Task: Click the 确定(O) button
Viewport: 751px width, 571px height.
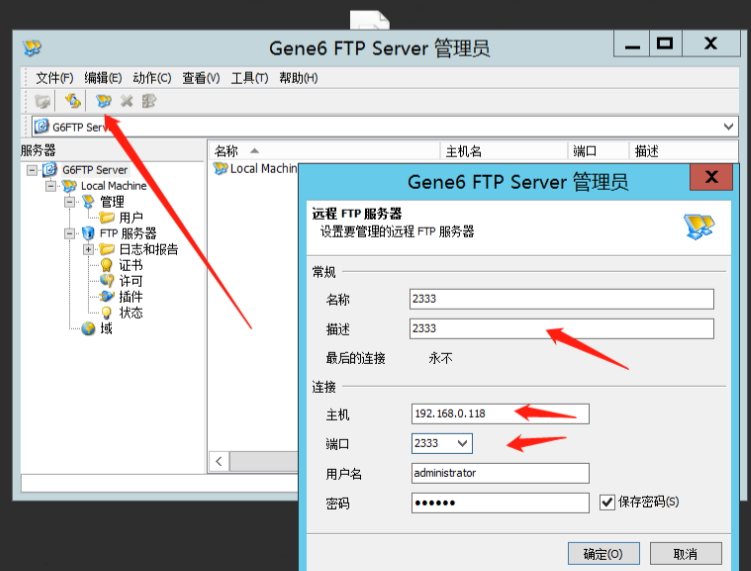Action: click(x=603, y=554)
